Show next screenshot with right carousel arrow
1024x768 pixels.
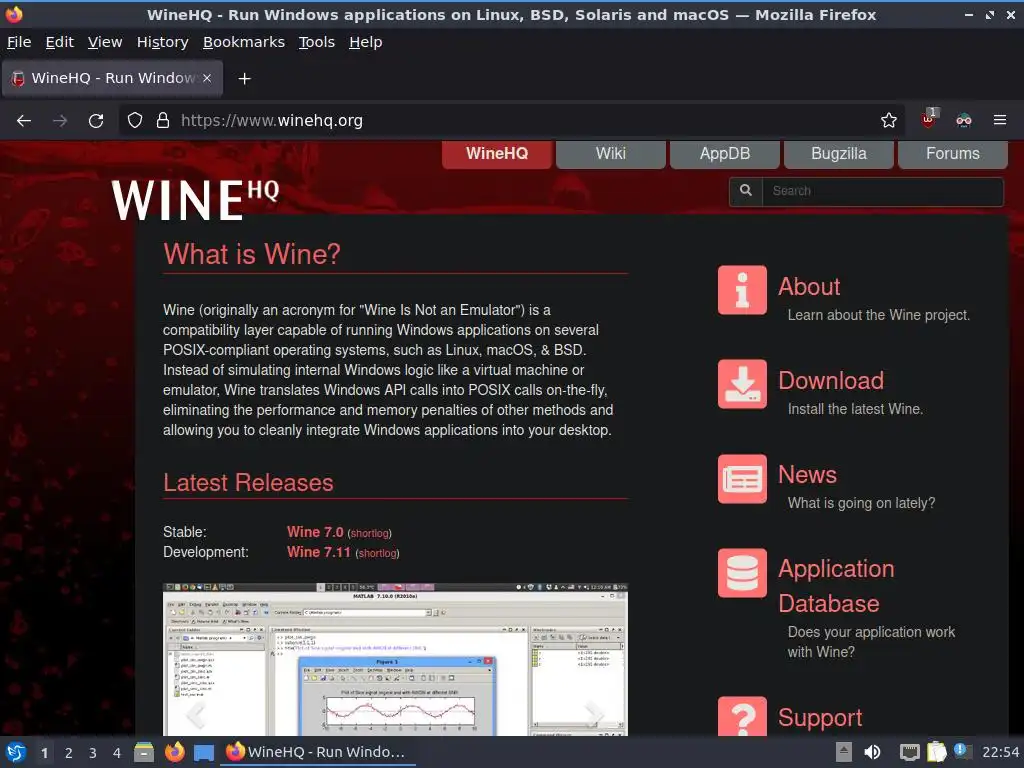click(x=594, y=715)
